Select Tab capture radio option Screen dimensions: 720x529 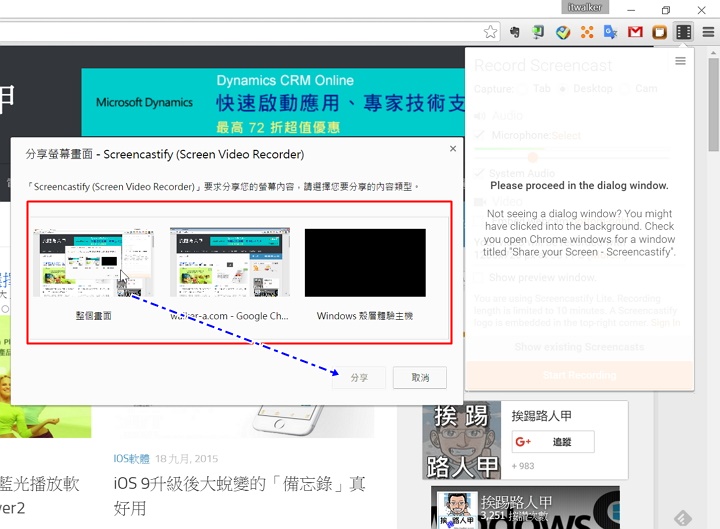click(523, 89)
